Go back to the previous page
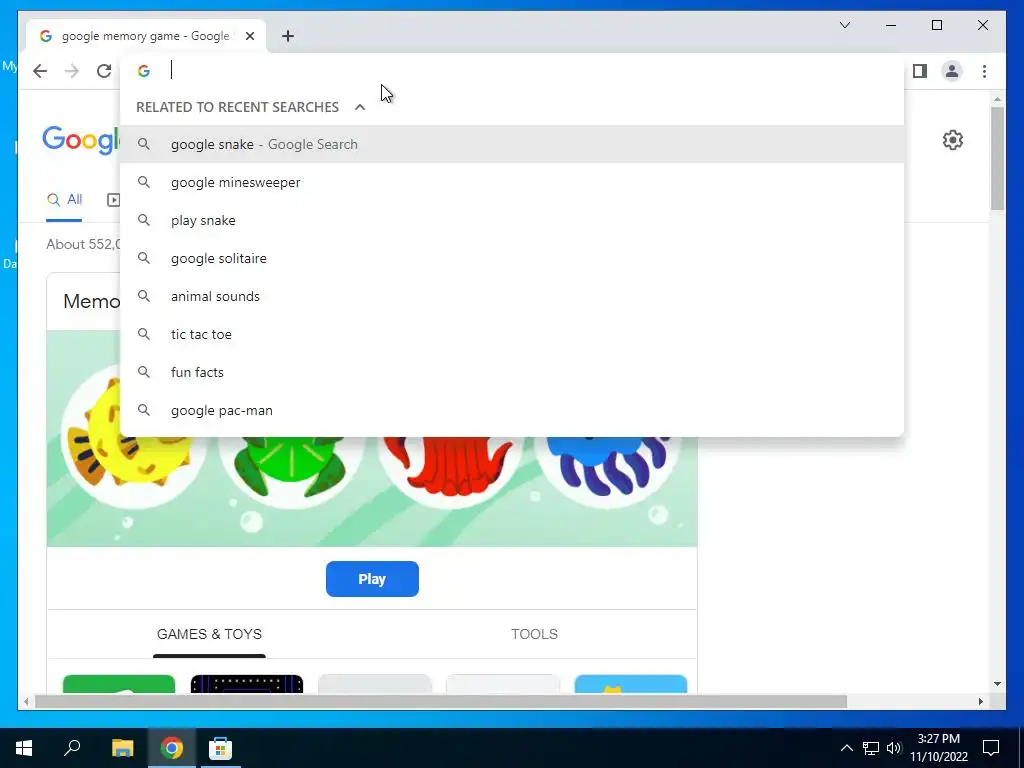 tap(40, 71)
